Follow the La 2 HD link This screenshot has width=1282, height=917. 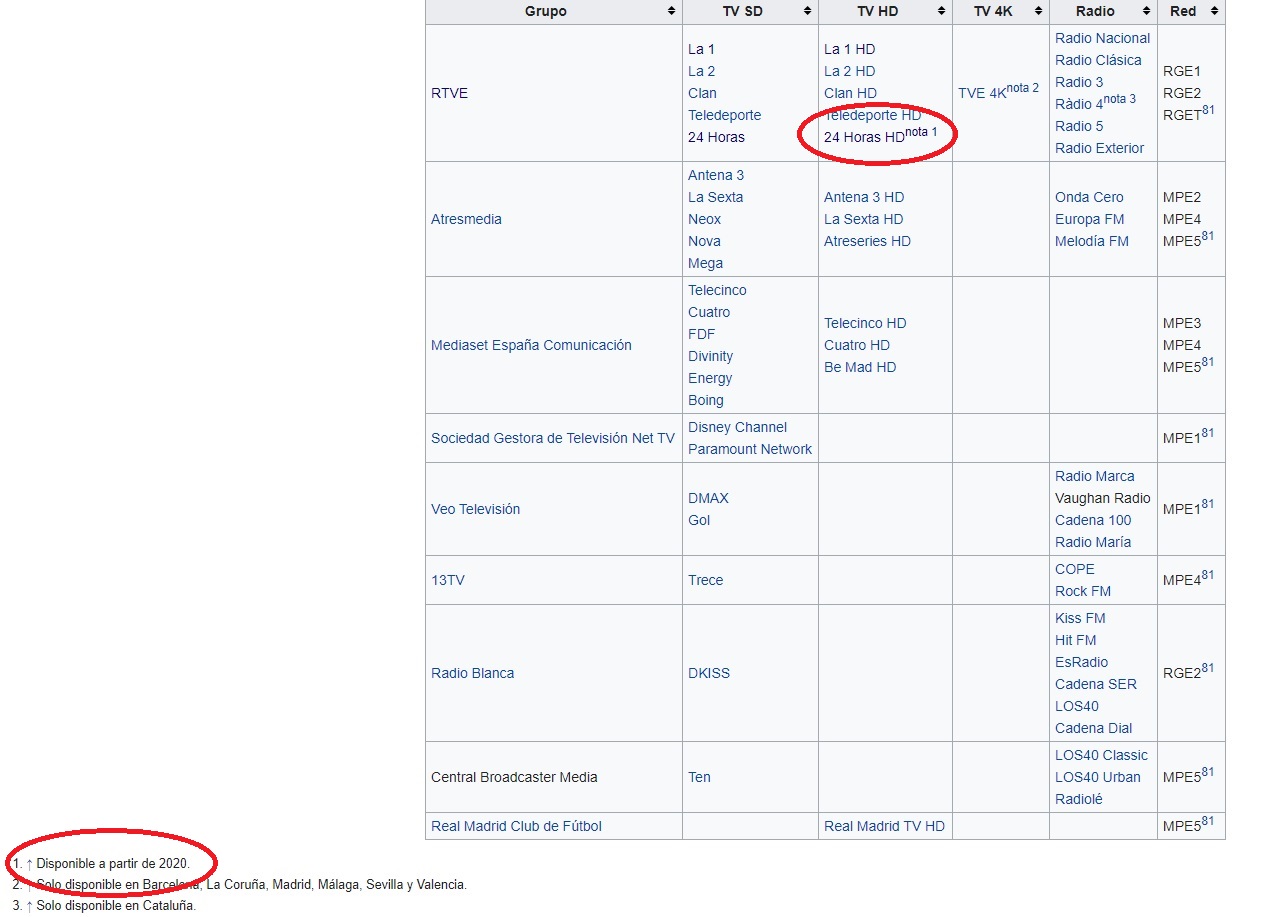(850, 71)
